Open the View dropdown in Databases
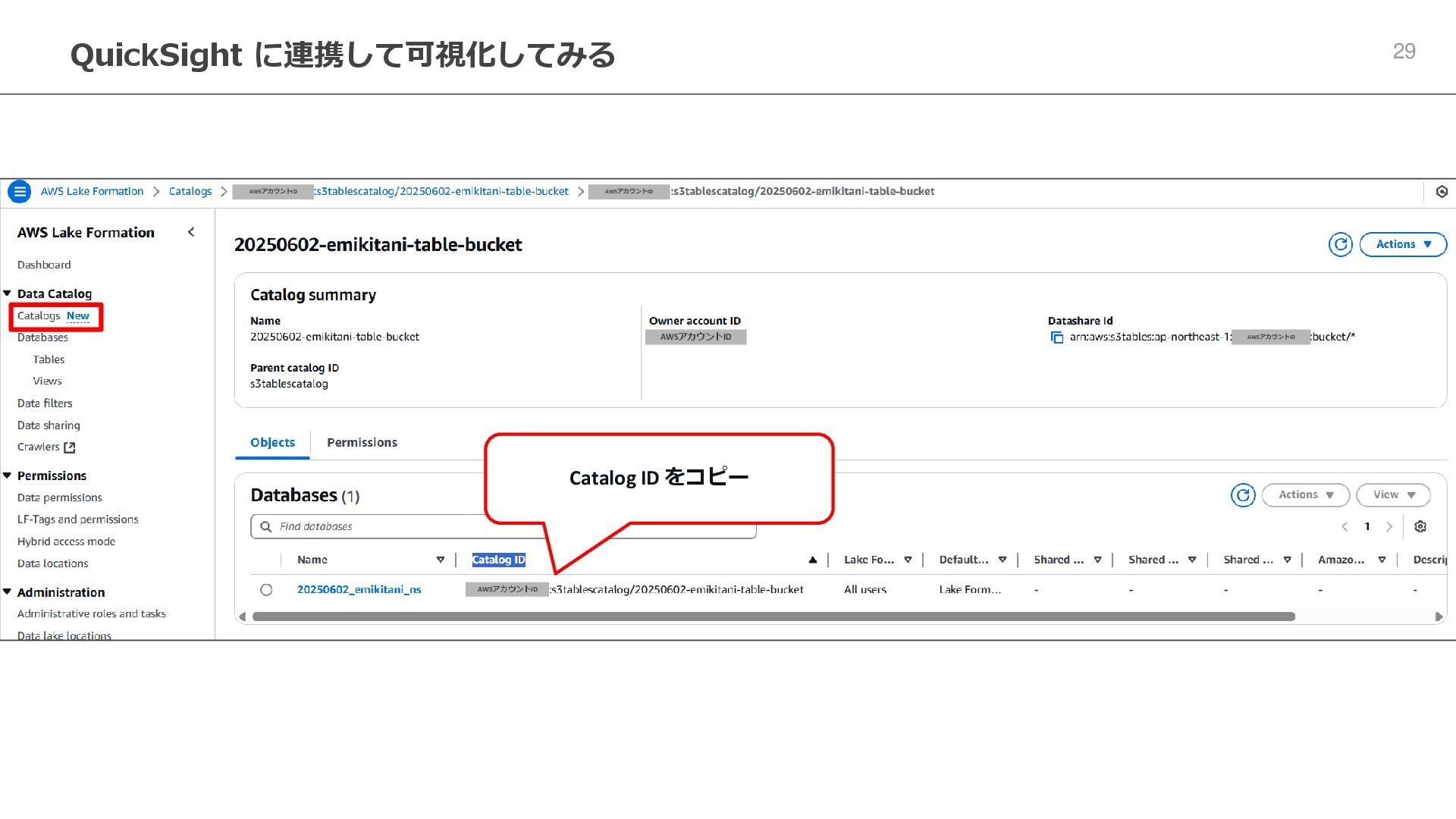The width and height of the screenshot is (1456, 819). tap(1393, 495)
